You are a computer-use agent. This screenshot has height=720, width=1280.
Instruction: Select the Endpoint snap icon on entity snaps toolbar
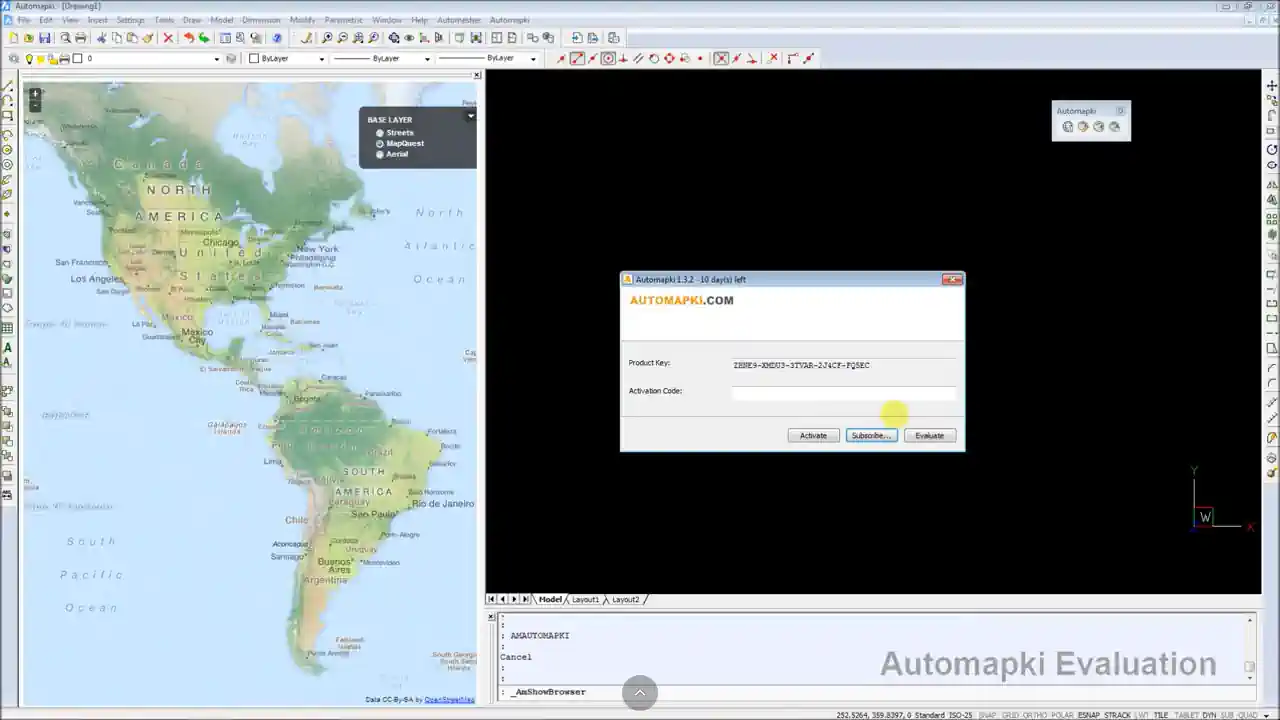click(x=577, y=58)
